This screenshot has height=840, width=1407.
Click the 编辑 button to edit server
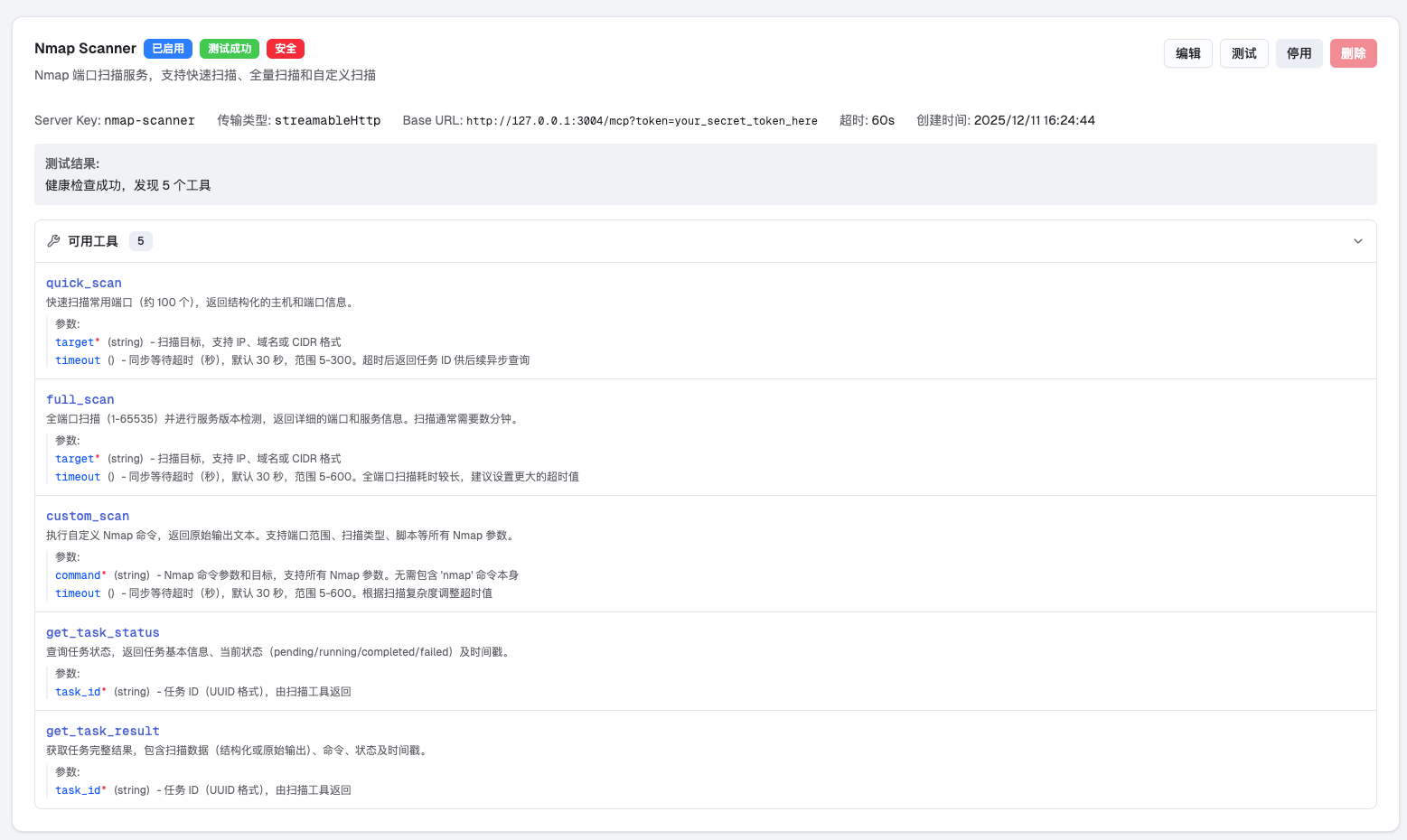click(1187, 53)
